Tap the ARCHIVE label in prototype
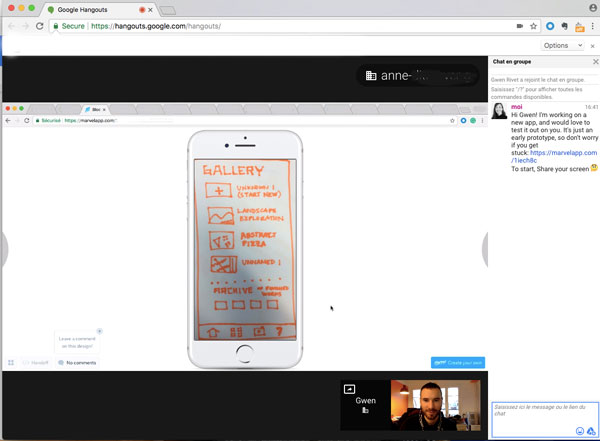The image size is (600, 441). (233, 291)
